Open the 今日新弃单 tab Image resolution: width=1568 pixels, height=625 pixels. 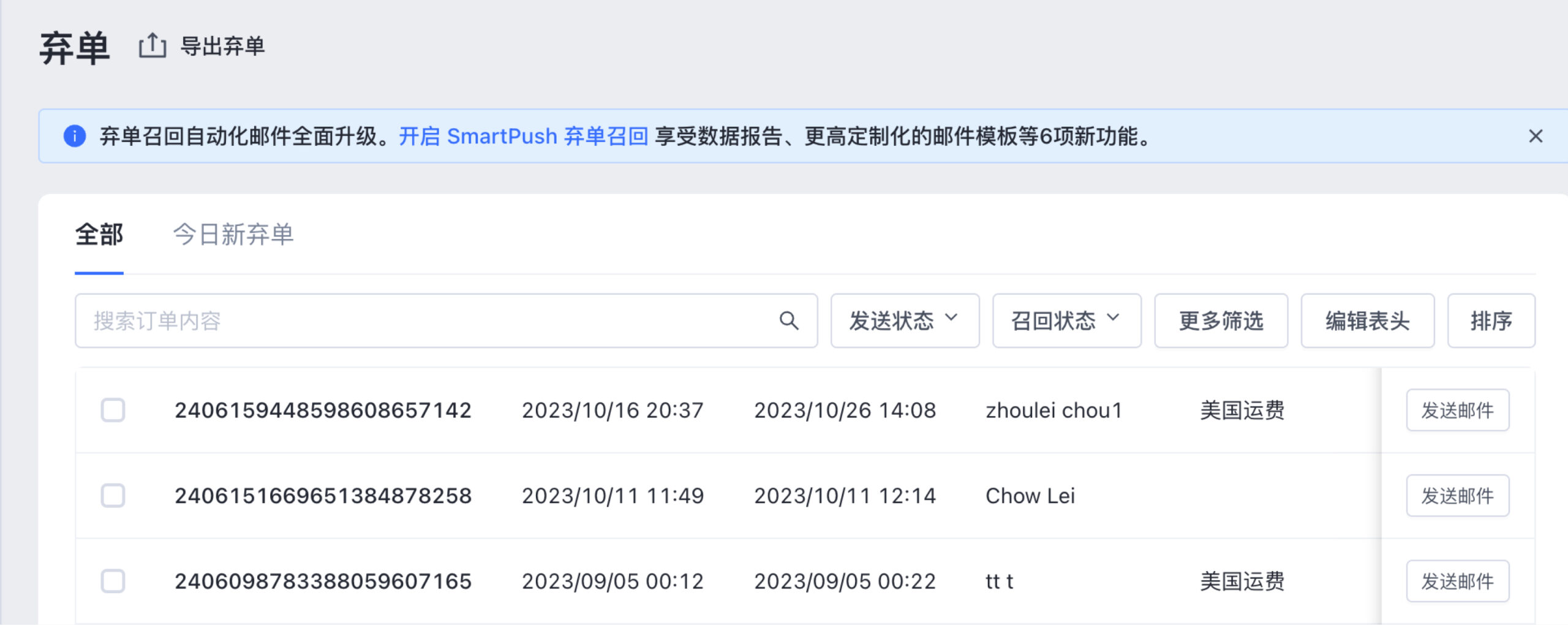233,235
